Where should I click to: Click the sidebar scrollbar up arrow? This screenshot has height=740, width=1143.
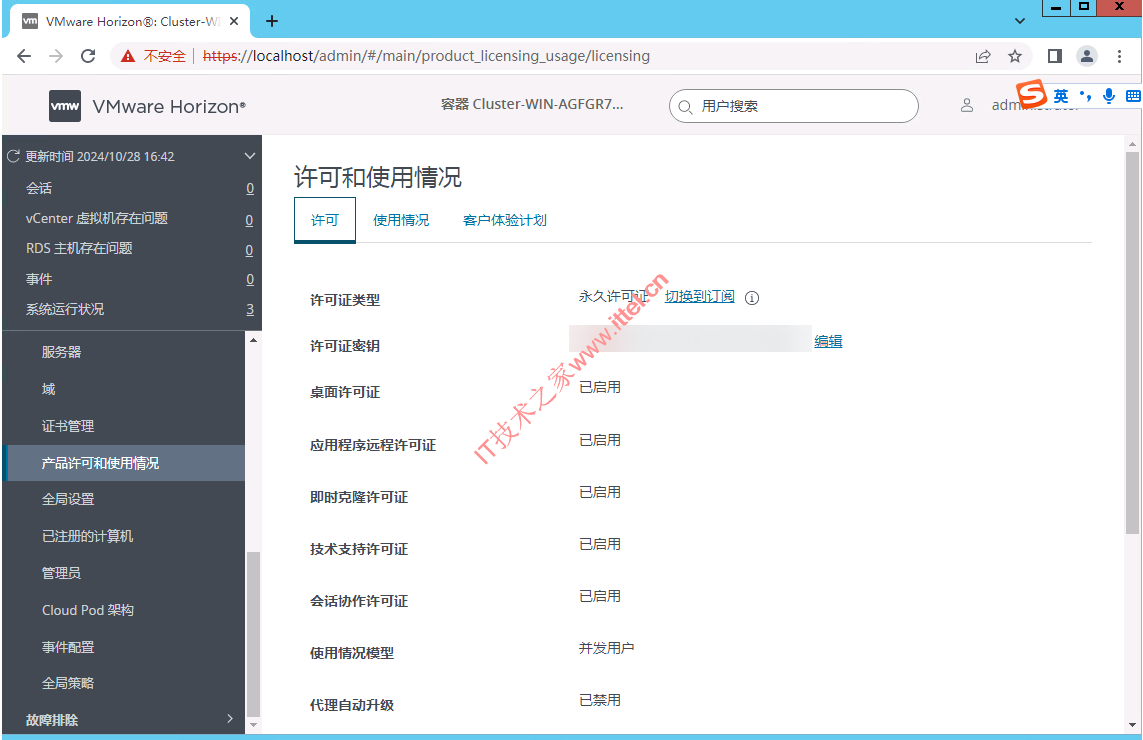pyautogui.click(x=253, y=340)
